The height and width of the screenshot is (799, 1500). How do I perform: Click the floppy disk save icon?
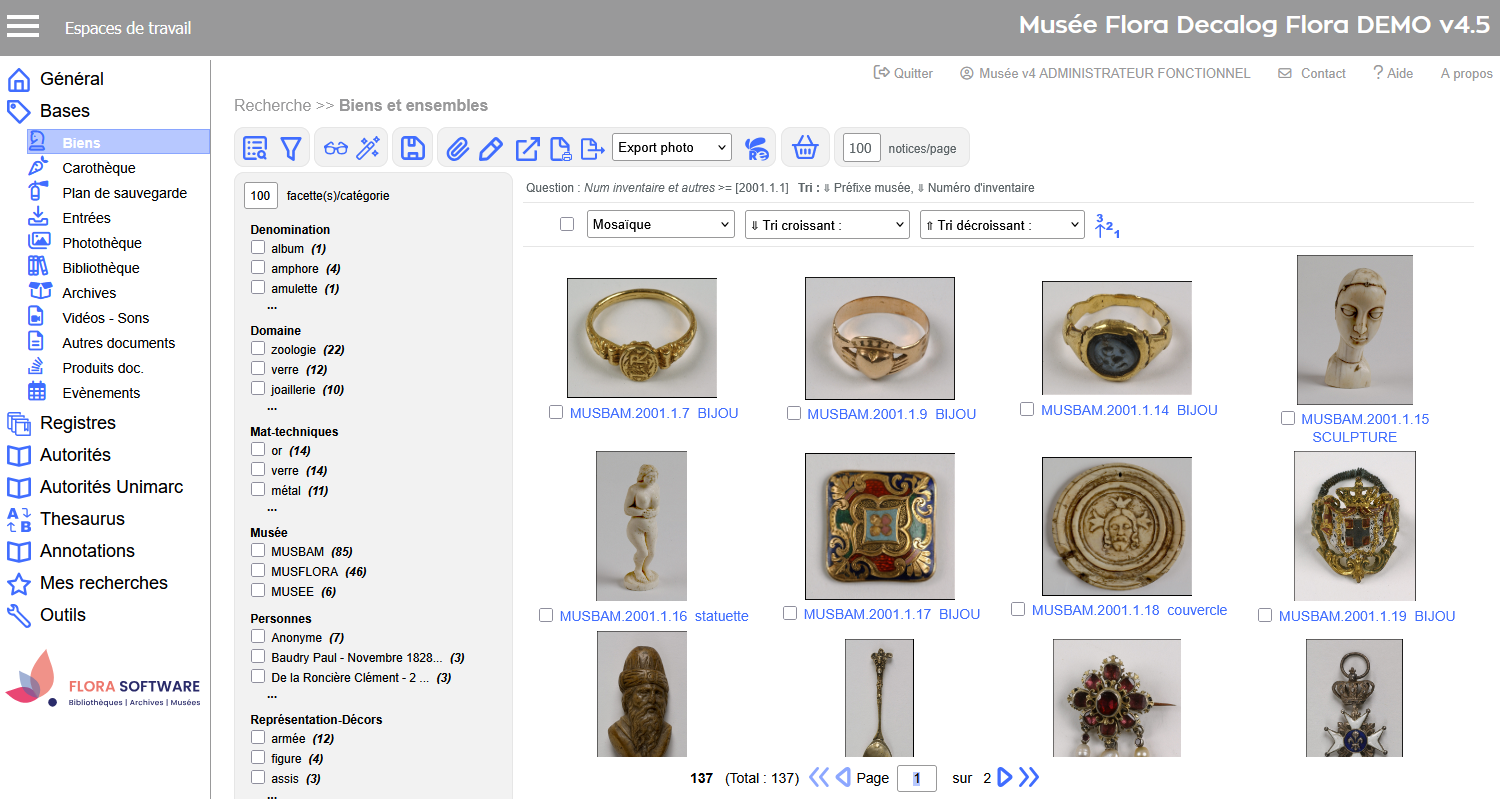click(411, 149)
